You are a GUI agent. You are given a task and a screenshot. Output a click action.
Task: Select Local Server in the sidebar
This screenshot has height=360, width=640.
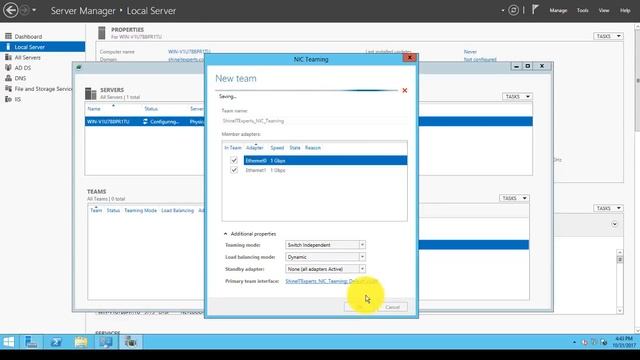pyautogui.click(x=42, y=47)
